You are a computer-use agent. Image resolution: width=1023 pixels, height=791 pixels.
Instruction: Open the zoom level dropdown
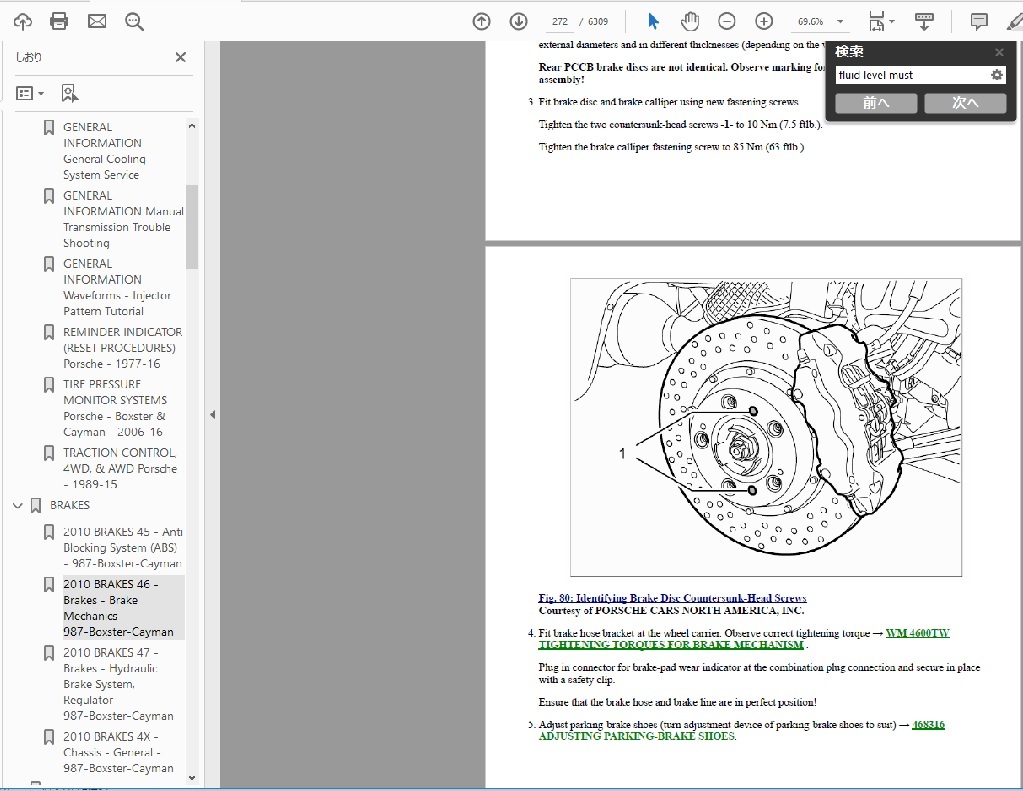840,22
